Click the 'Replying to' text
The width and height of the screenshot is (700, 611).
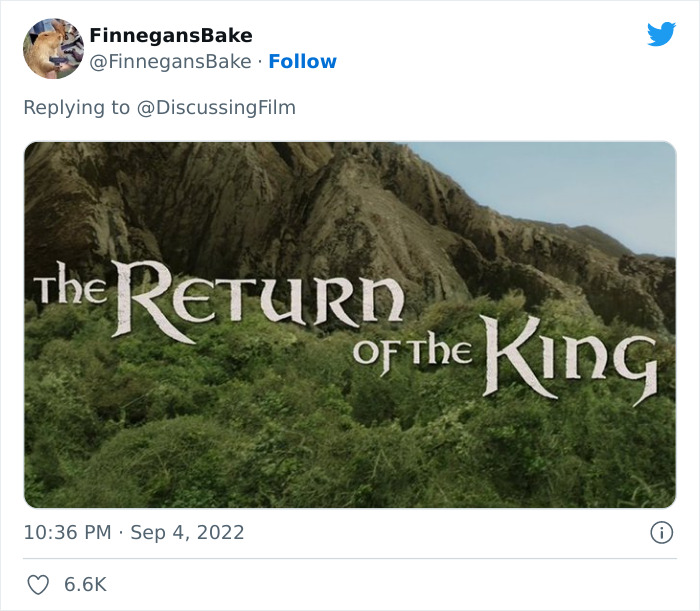point(76,107)
